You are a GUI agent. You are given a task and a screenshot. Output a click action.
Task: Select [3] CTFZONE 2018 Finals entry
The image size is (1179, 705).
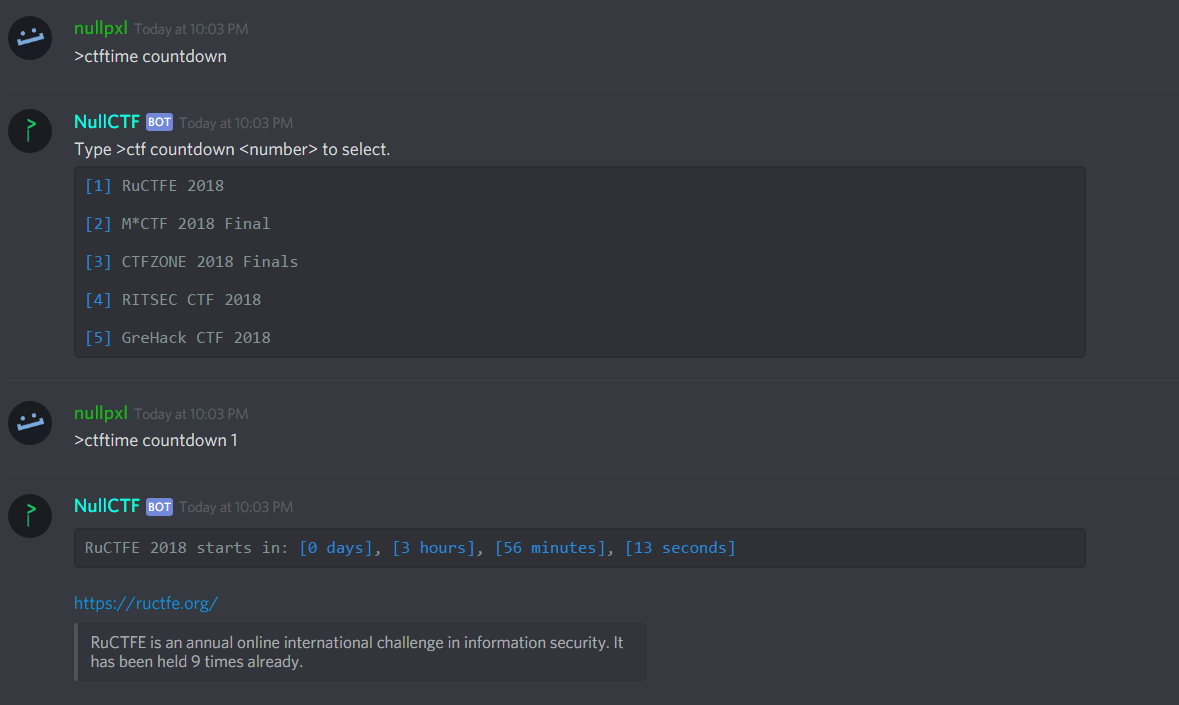click(x=191, y=262)
